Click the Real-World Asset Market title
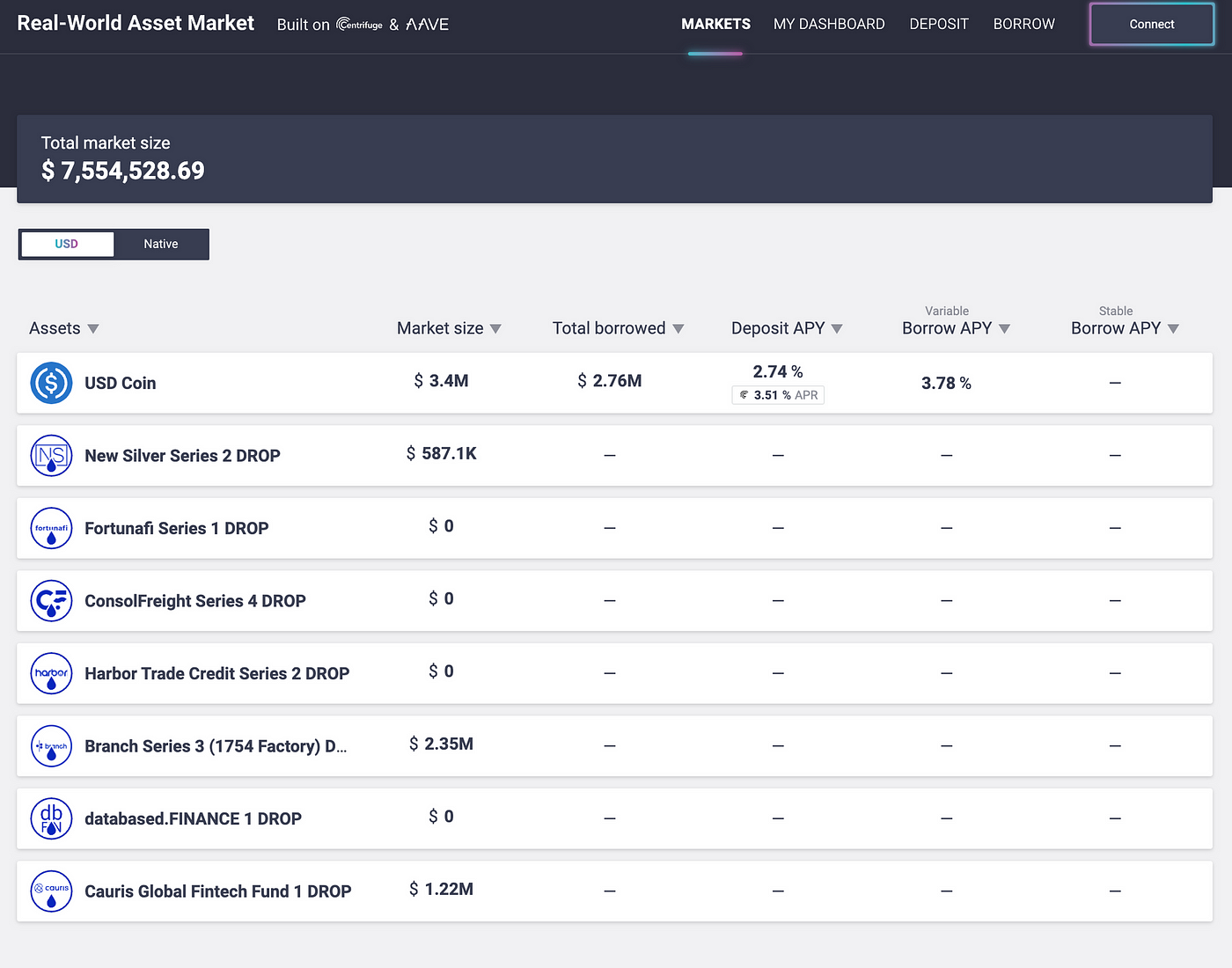 pyautogui.click(x=136, y=23)
